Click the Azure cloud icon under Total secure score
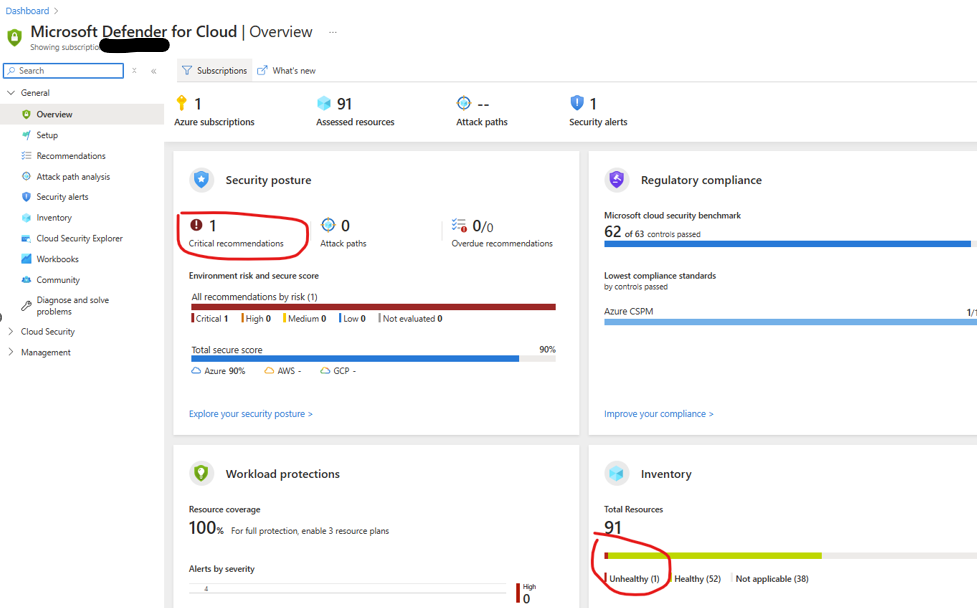The image size is (977, 608). [x=196, y=371]
